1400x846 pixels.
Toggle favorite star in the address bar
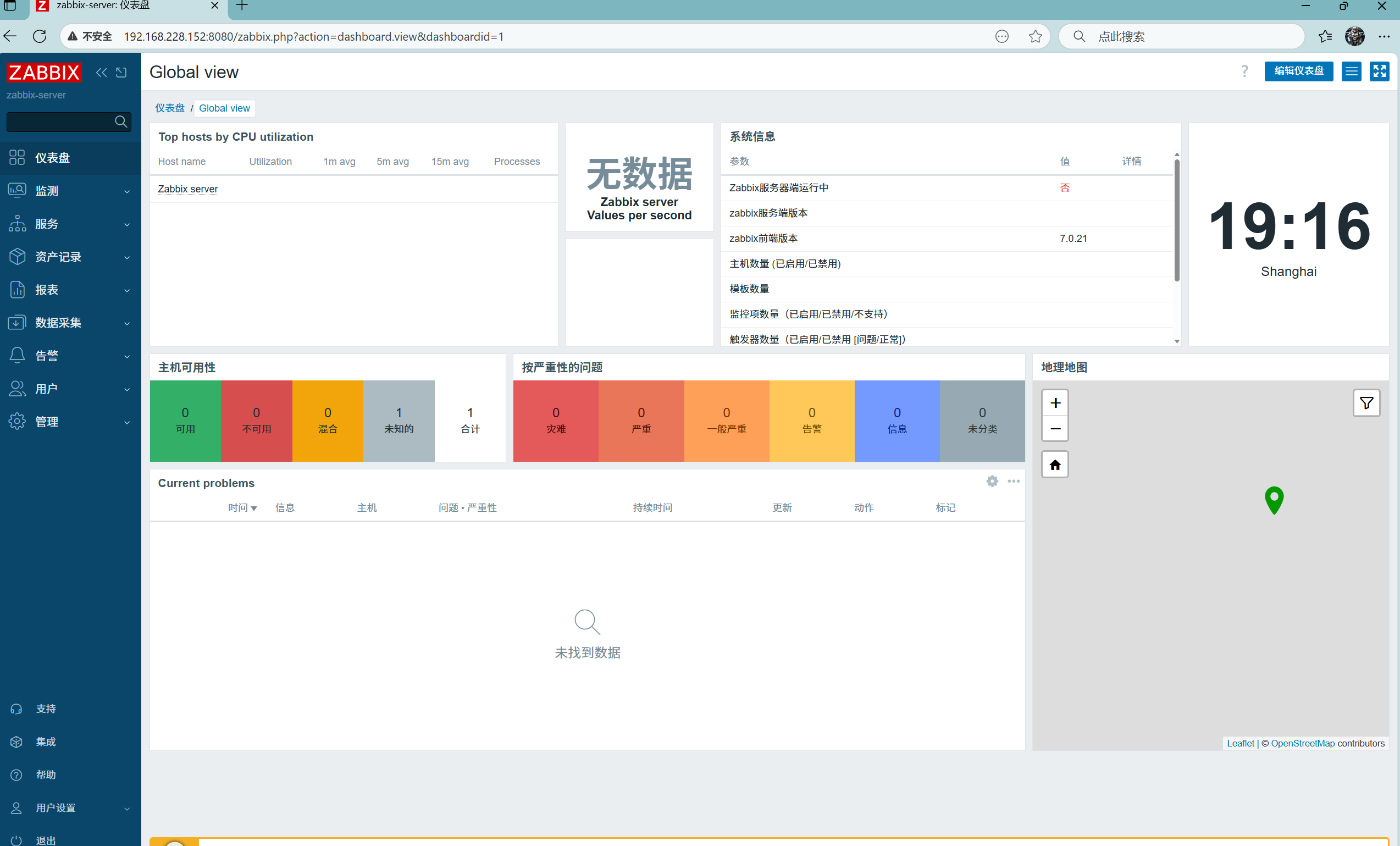click(1035, 36)
